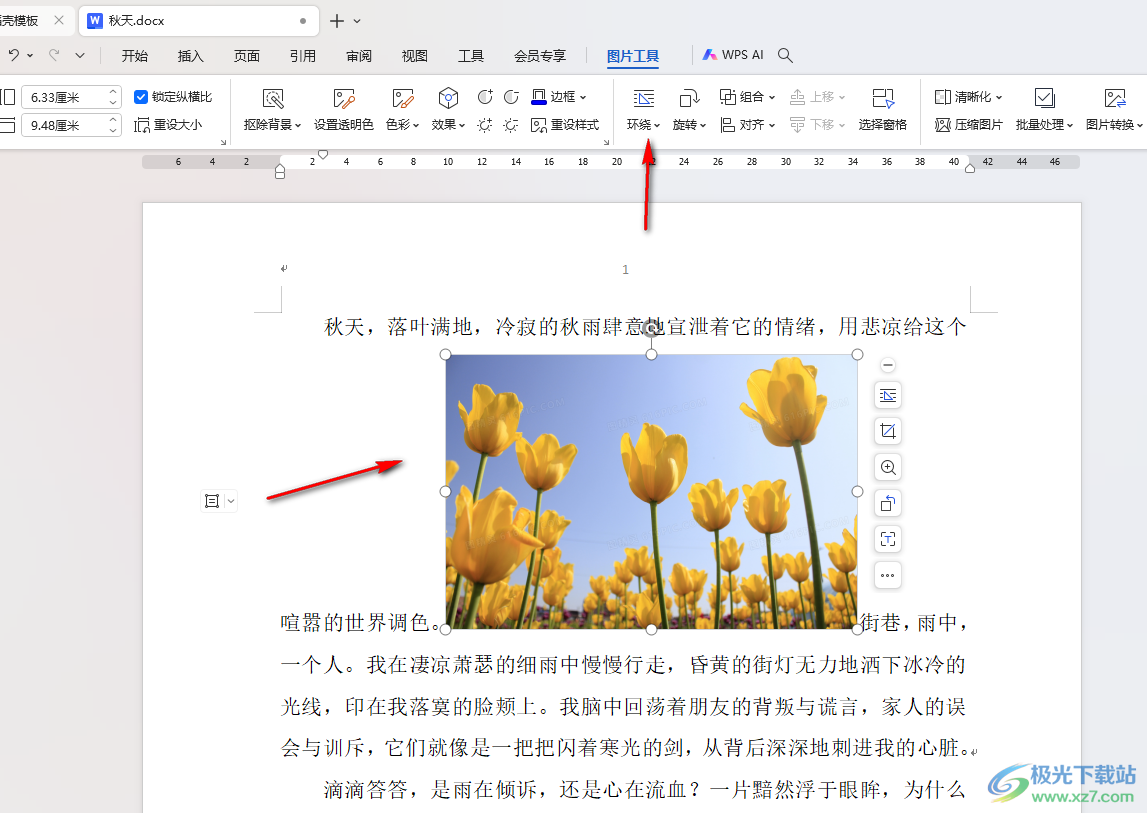Click the floating rotate icon beside picture
1147x813 pixels.
click(x=888, y=503)
